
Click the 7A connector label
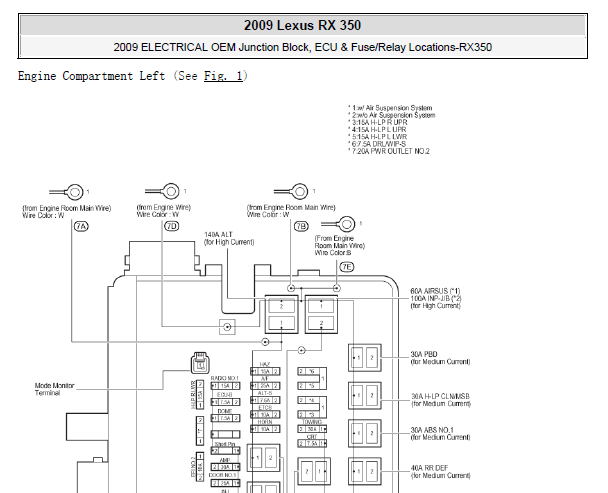click(x=81, y=226)
